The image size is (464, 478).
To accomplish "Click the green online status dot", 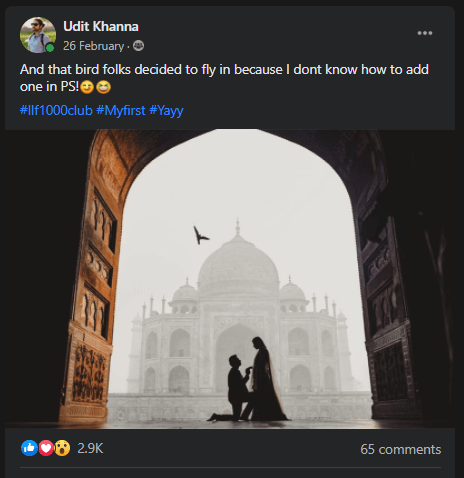I will [x=50, y=48].
